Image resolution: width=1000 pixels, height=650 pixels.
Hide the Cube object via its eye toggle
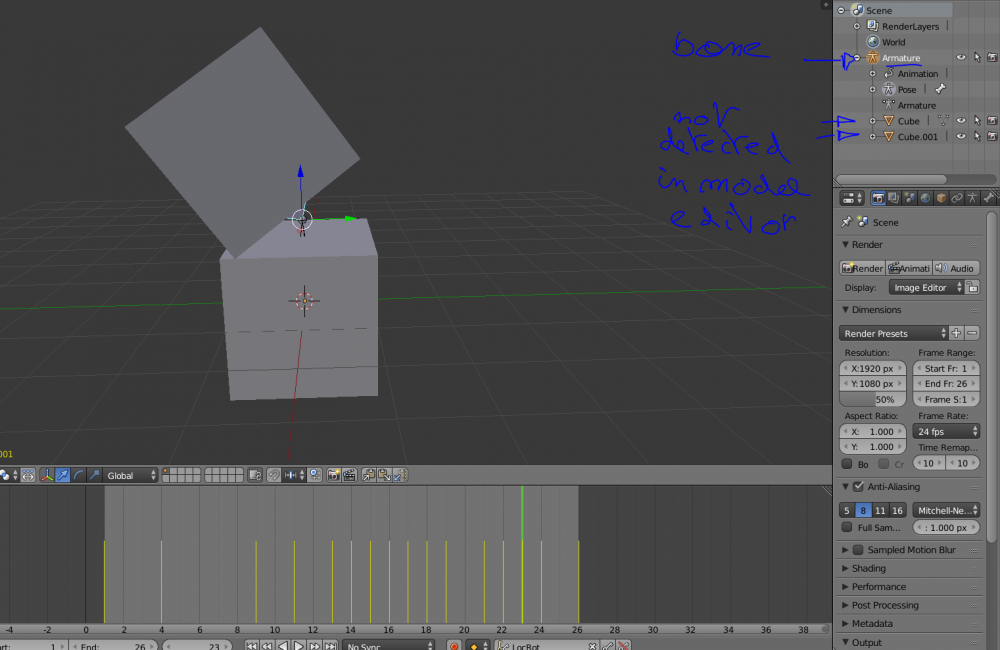959,120
